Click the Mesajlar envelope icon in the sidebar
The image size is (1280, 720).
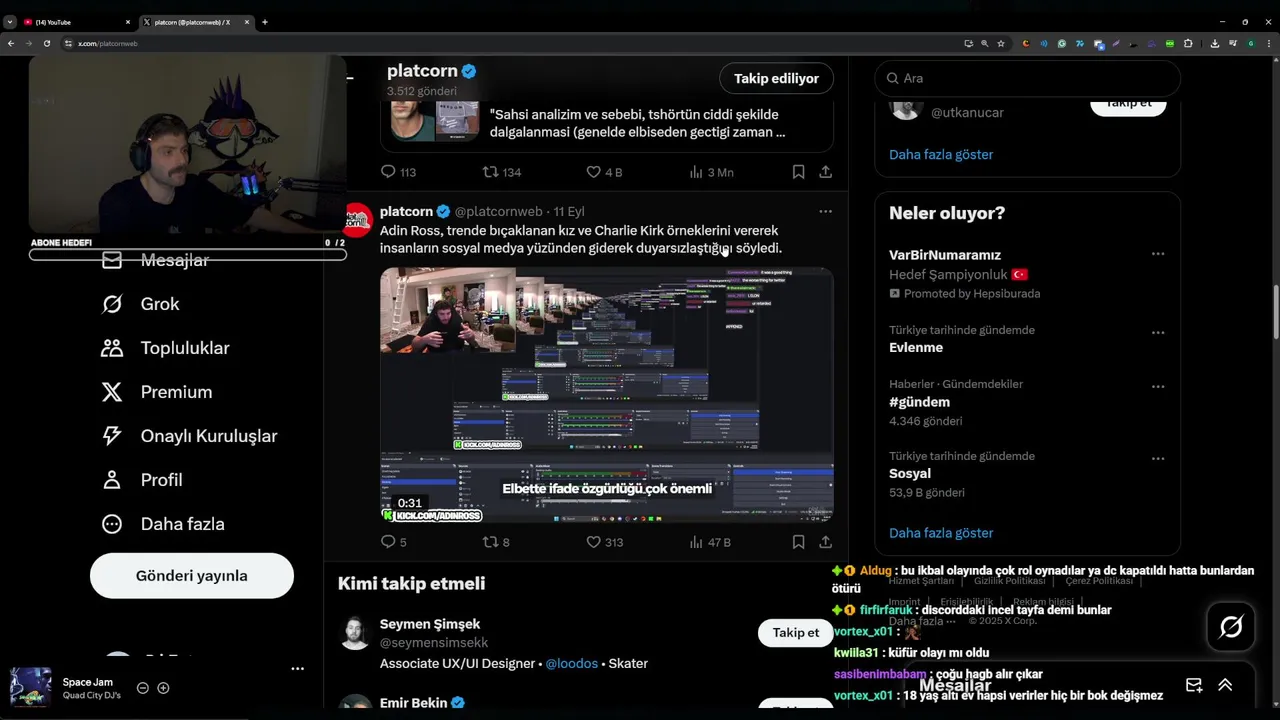point(112,261)
